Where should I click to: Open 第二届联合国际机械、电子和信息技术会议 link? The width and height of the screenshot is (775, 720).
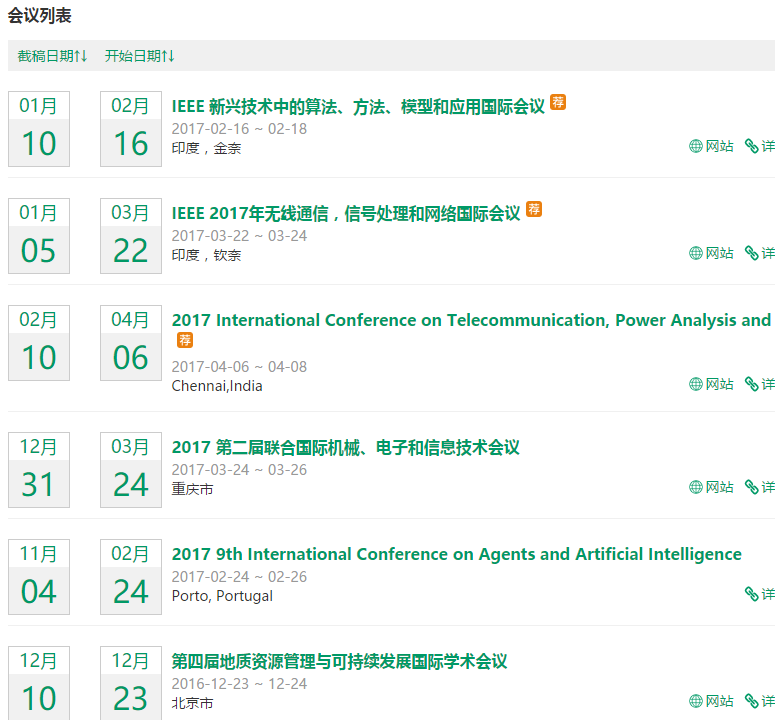pos(346,447)
